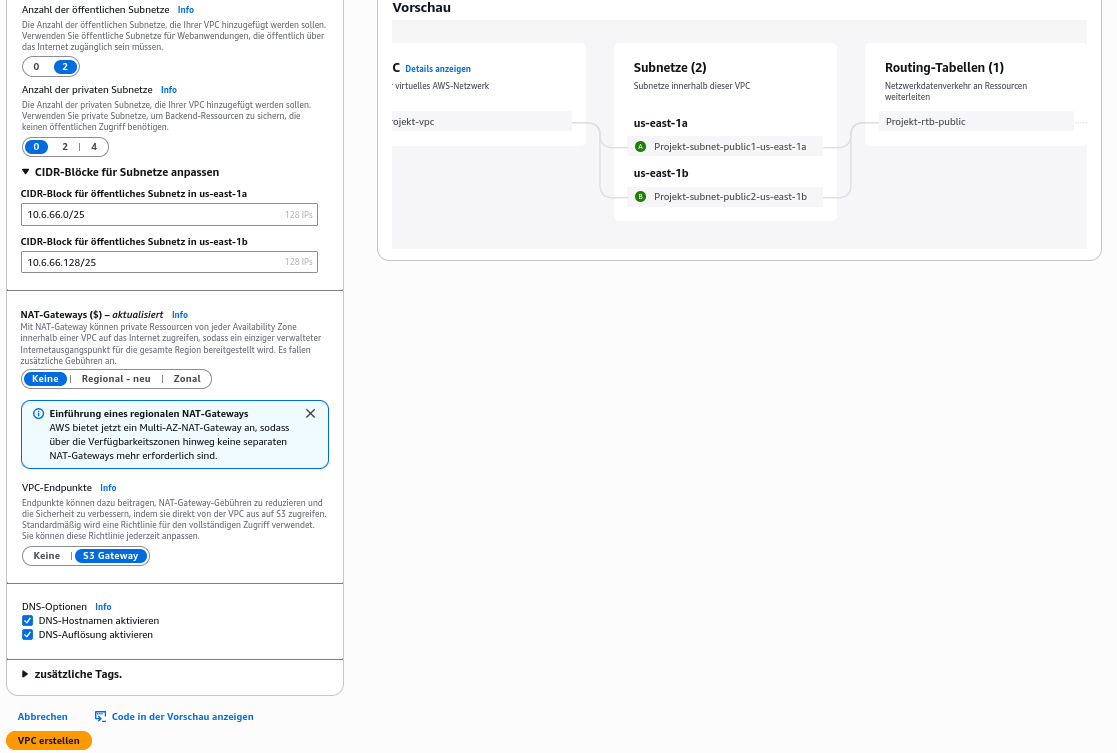The height and width of the screenshot is (753, 1117).
Task: Select "4" private subnets
Action: pos(94,146)
